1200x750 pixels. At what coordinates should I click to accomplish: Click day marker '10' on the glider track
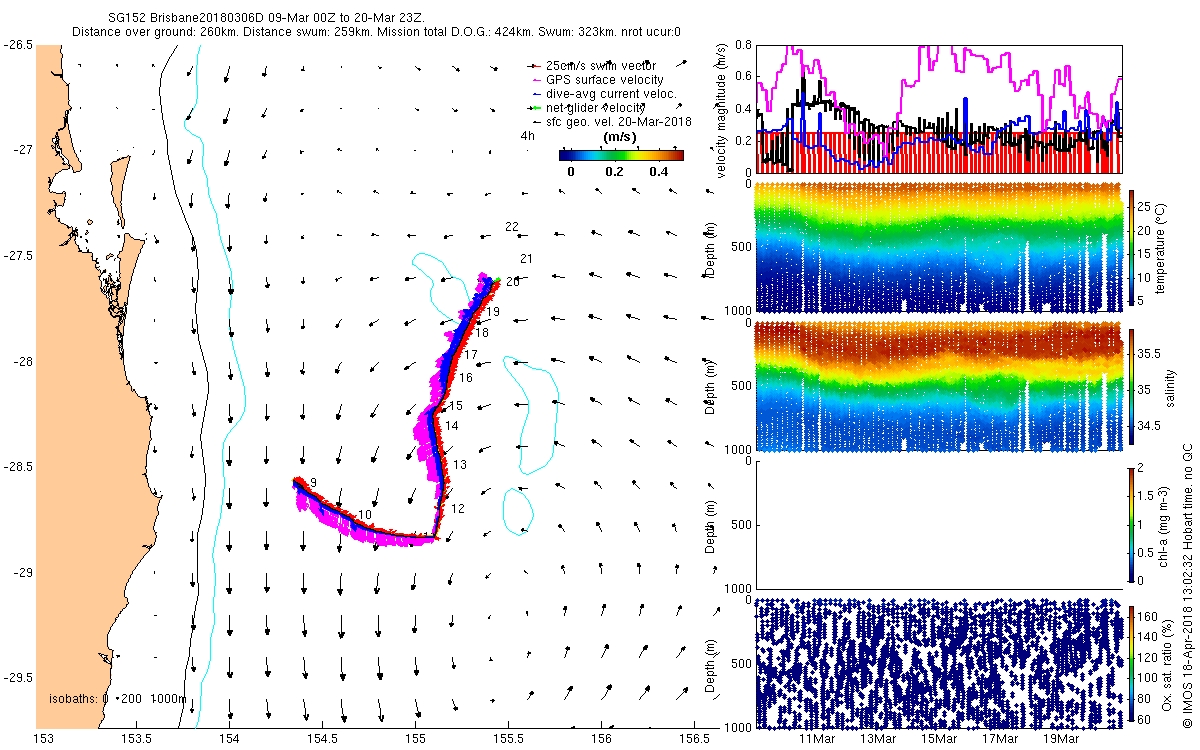click(365, 515)
